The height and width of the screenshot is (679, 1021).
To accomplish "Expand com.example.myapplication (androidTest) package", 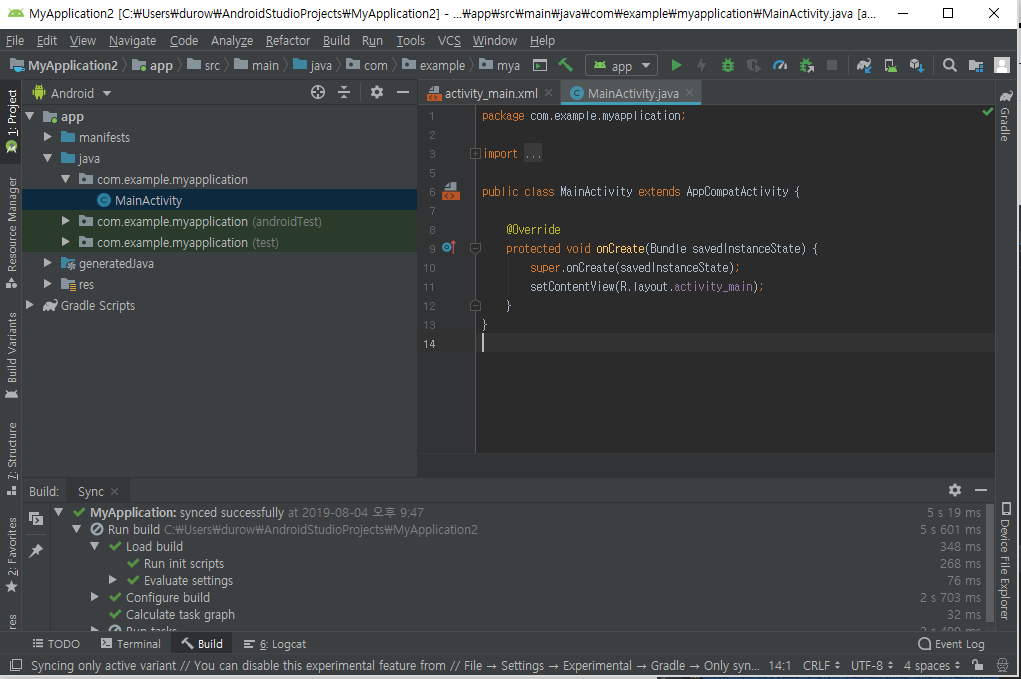I will [x=66, y=221].
